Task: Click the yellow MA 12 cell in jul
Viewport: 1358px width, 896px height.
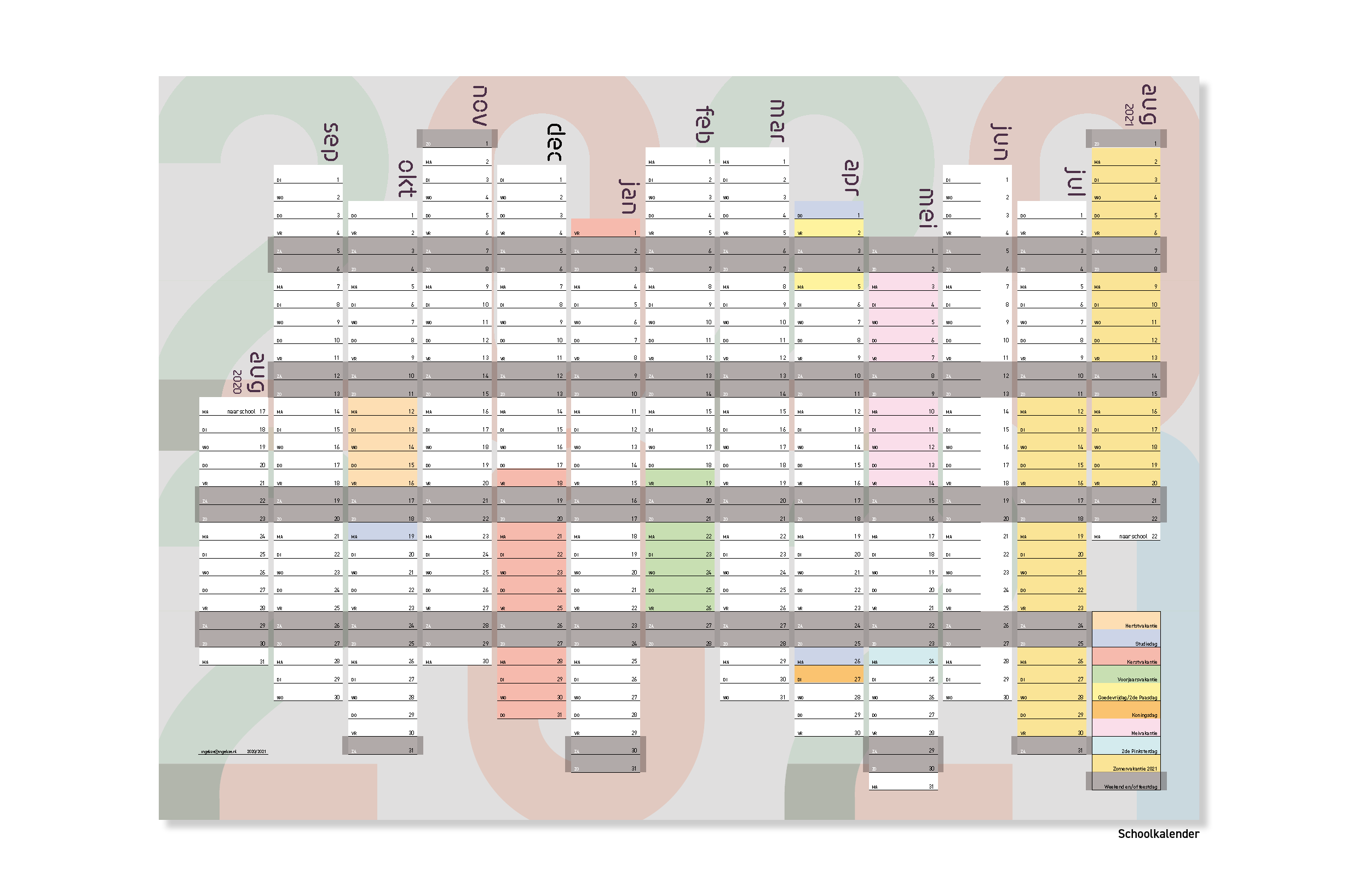Action: coord(1051,407)
